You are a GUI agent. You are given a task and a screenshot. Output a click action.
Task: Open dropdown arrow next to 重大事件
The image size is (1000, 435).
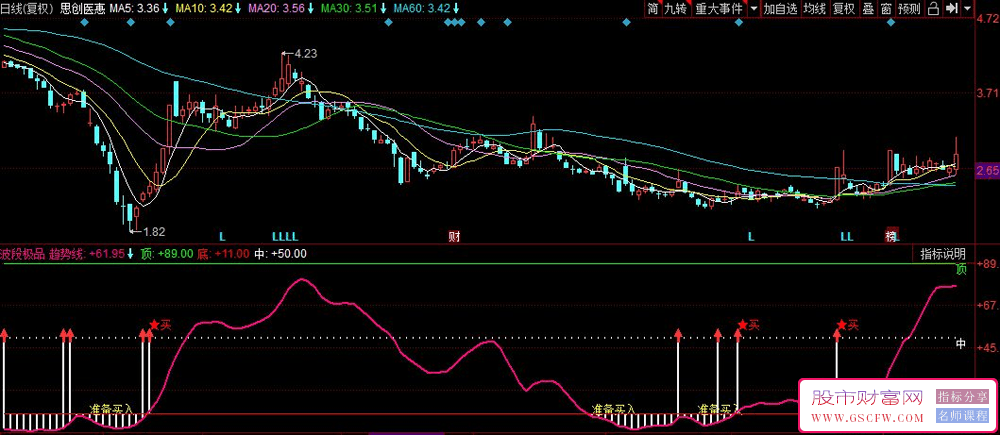pyautogui.click(x=753, y=8)
